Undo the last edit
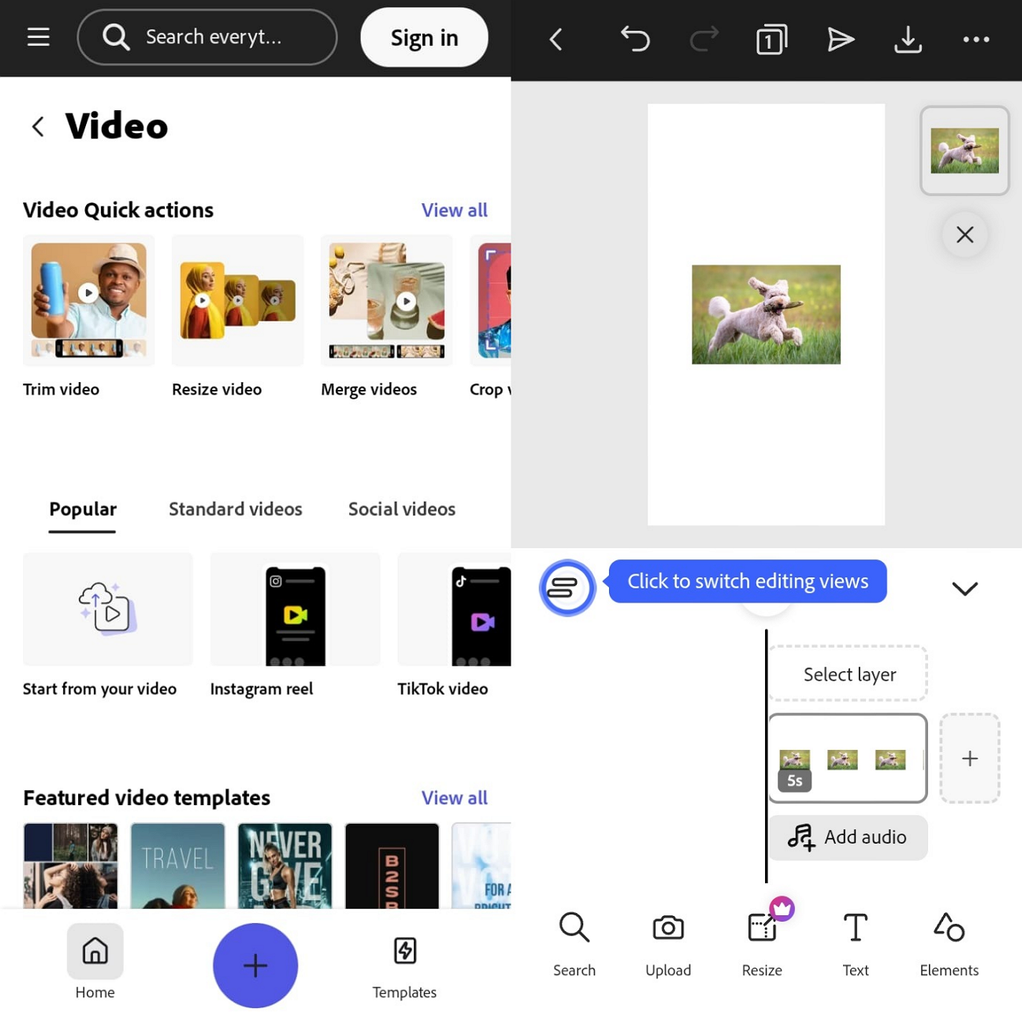The width and height of the screenshot is (1022, 1024). click(x=635, y=39)
